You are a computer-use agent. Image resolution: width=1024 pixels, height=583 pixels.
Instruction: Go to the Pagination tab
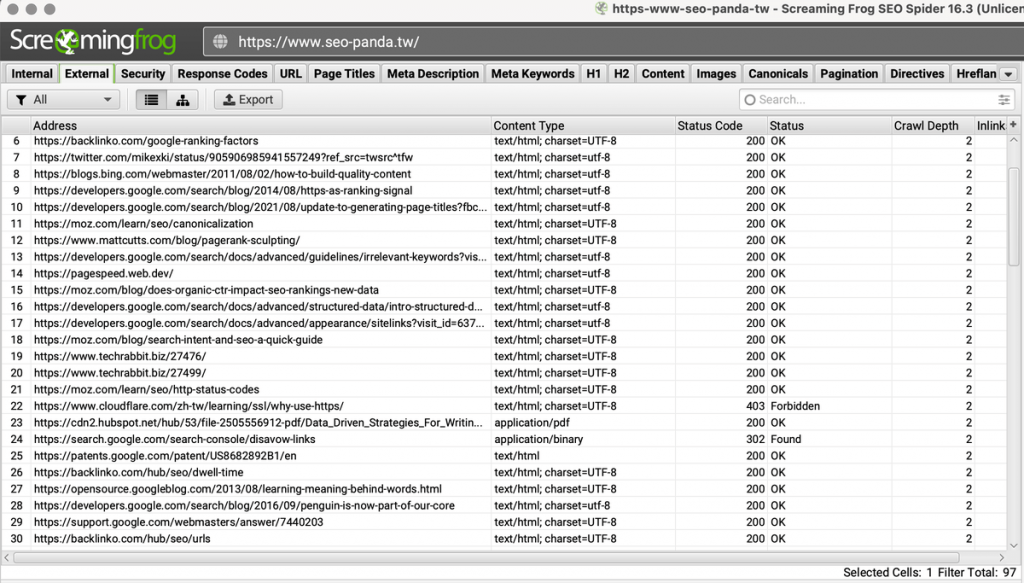click(x=849, y=74)
